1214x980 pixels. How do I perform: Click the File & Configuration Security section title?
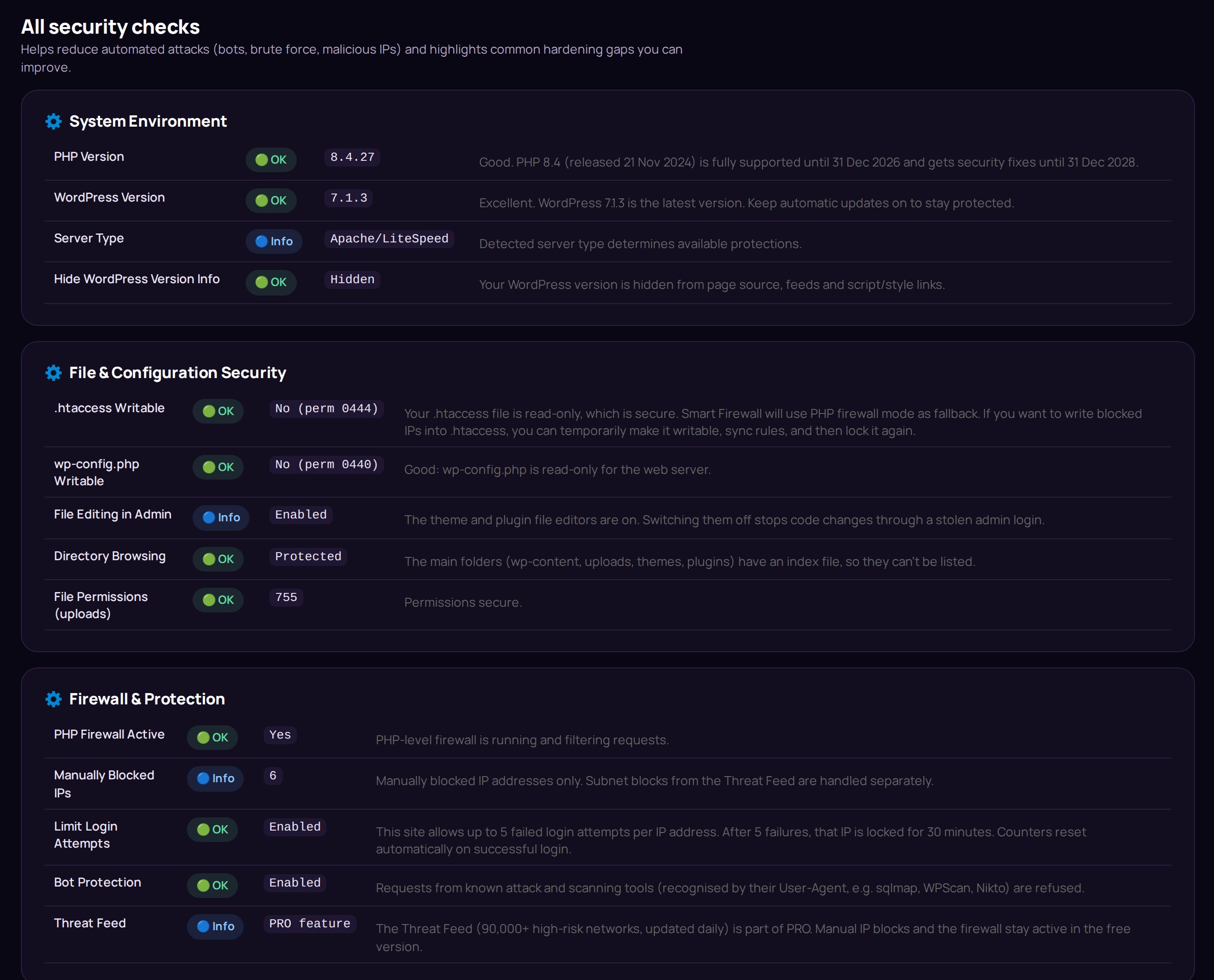pos(177,372)
